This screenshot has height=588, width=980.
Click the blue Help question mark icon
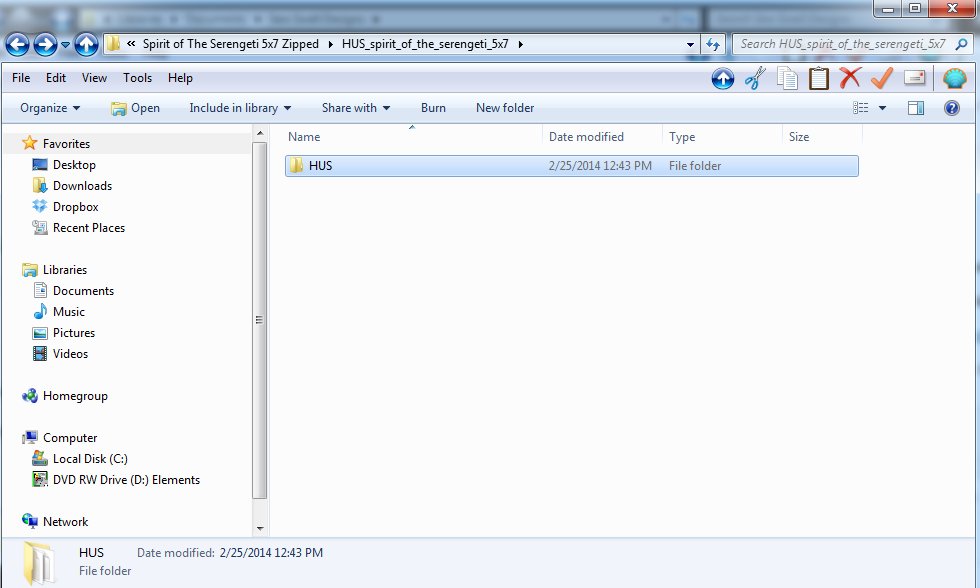click(x=951, y=108)
